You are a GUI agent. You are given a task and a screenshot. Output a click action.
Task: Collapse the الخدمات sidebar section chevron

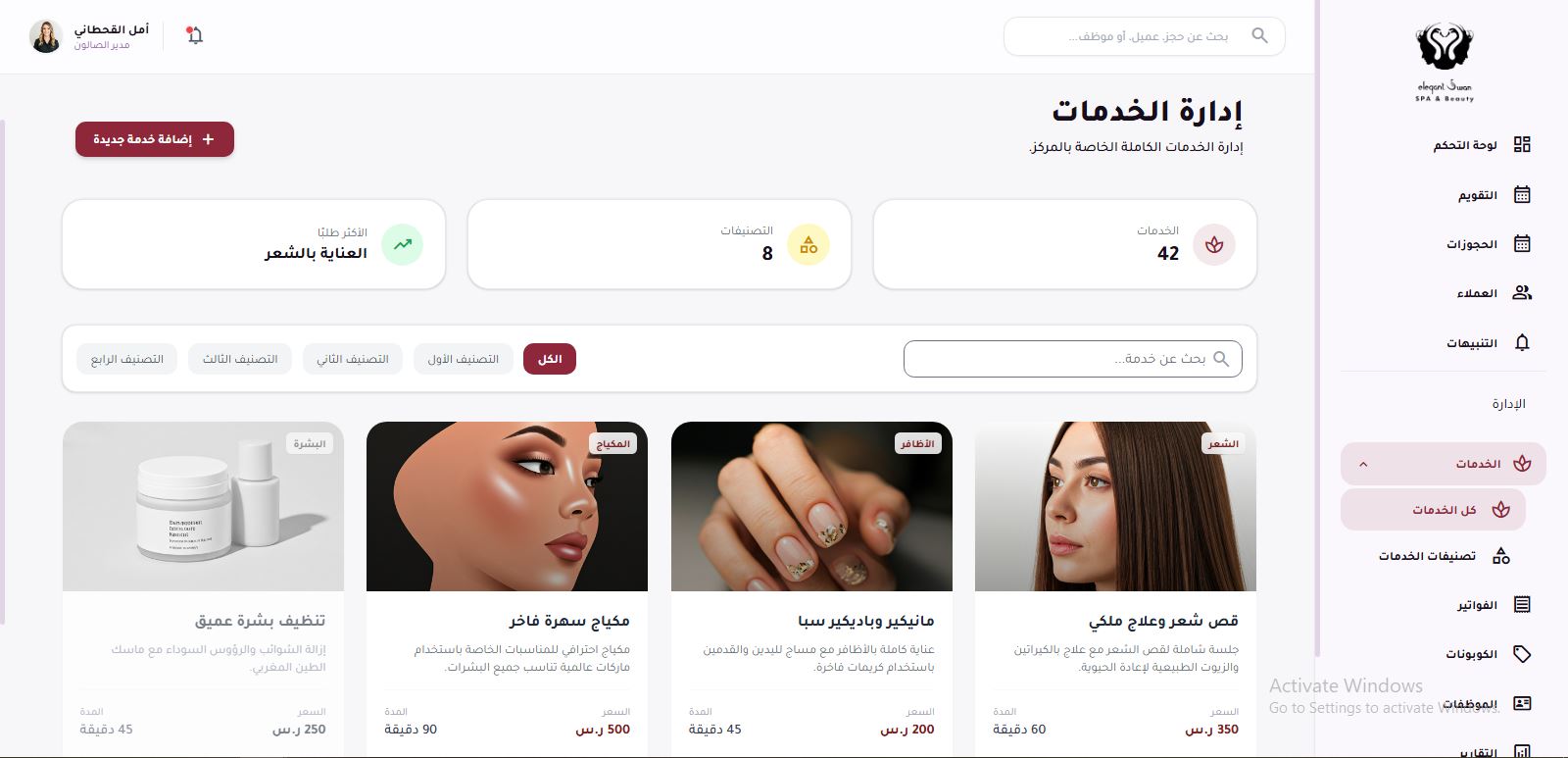(1363, 464)
